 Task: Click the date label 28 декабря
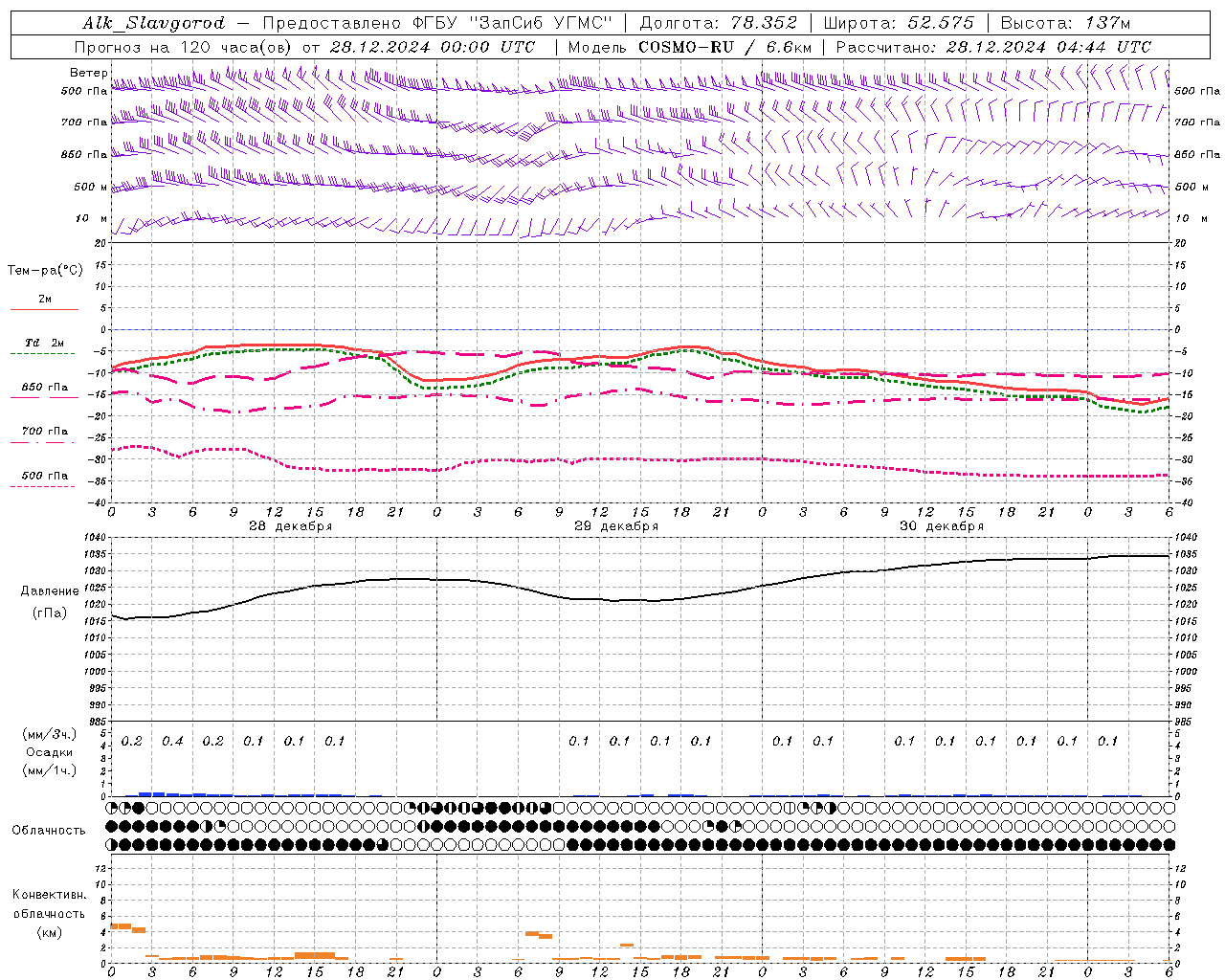click(x=291, y=526)
